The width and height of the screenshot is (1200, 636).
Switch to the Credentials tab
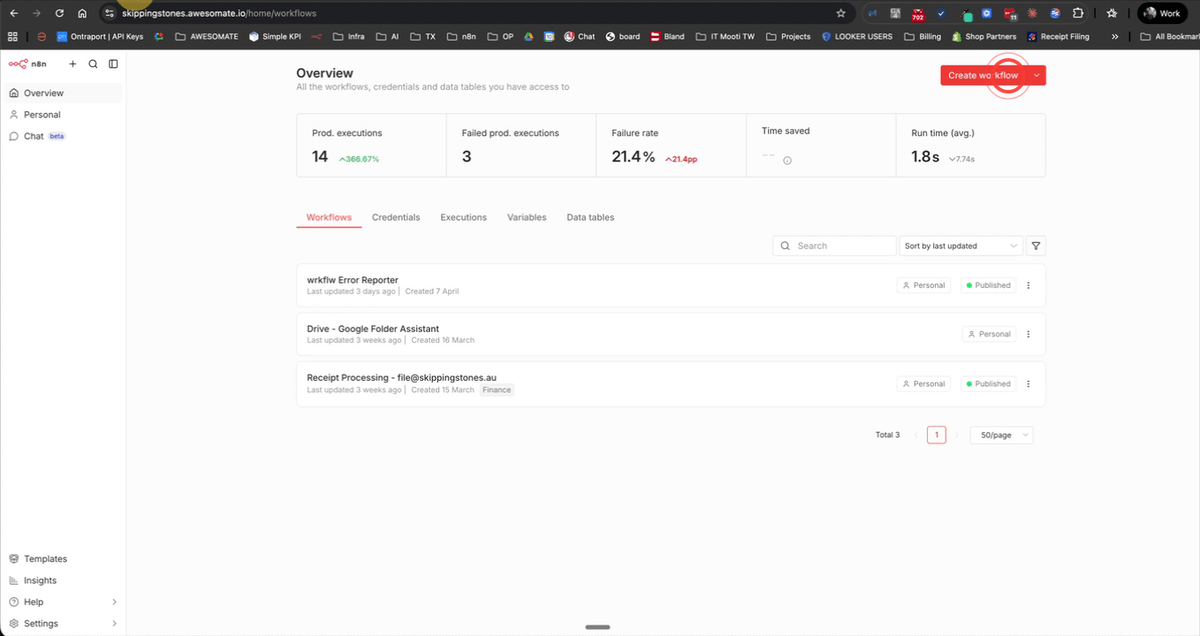(x=396, y=217)
